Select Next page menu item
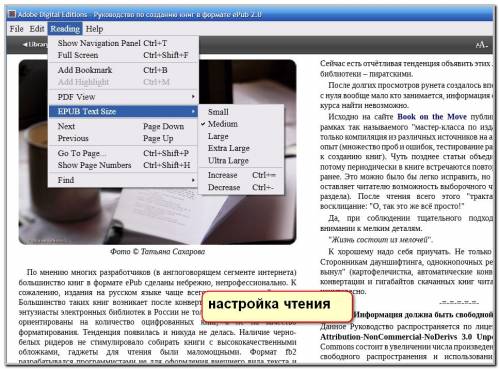This screenshot has height=369, width=499. (124, 126)
